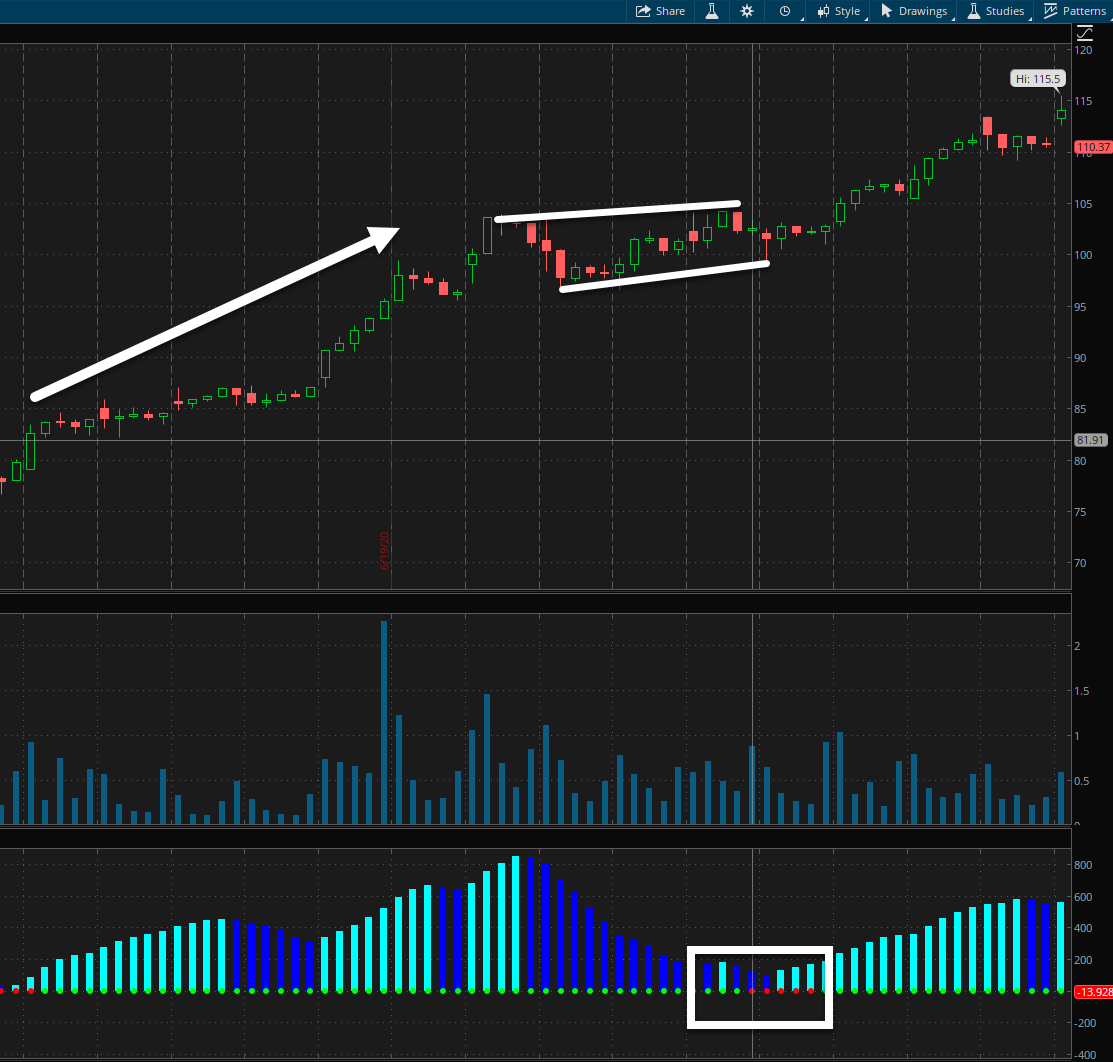Screen dimensions: 1113x1062
Task: Click the 1.5 volume axis label
Action: (1082, 691)
